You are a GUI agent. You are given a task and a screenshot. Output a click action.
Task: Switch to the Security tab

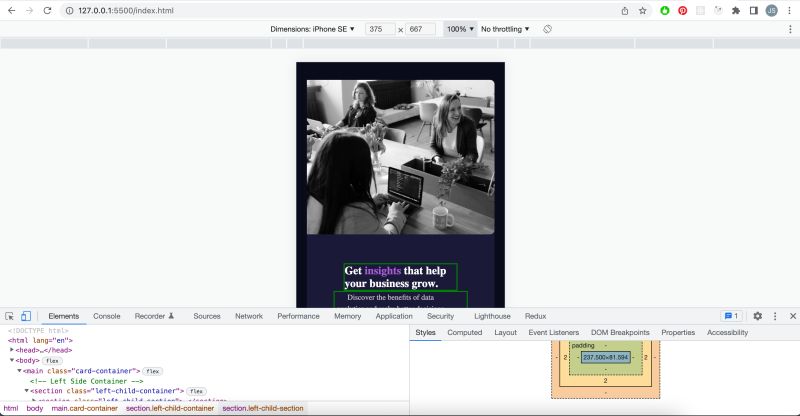pos(440,316)
